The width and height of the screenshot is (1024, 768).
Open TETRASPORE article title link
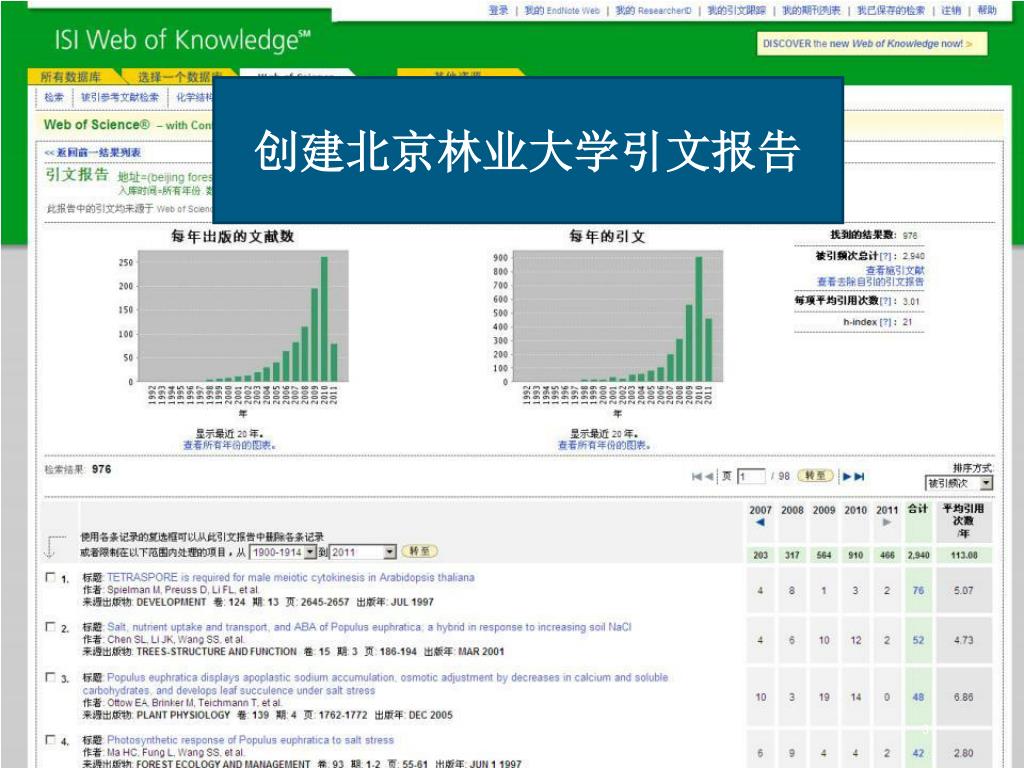tap(291, 577)
